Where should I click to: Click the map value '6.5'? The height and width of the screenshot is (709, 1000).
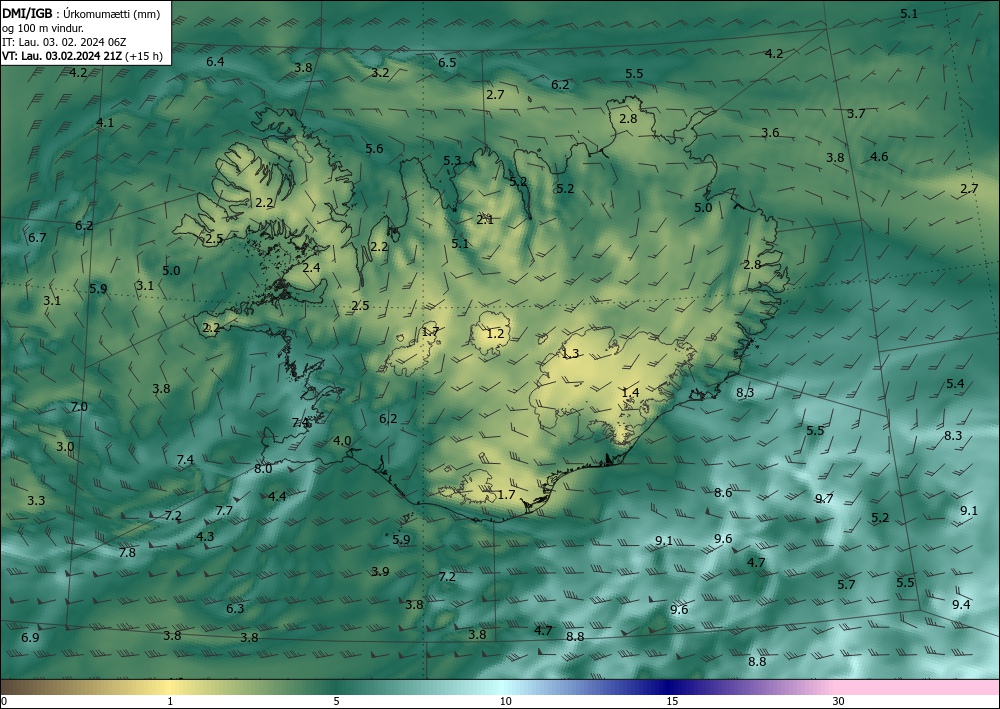[447, 62]
